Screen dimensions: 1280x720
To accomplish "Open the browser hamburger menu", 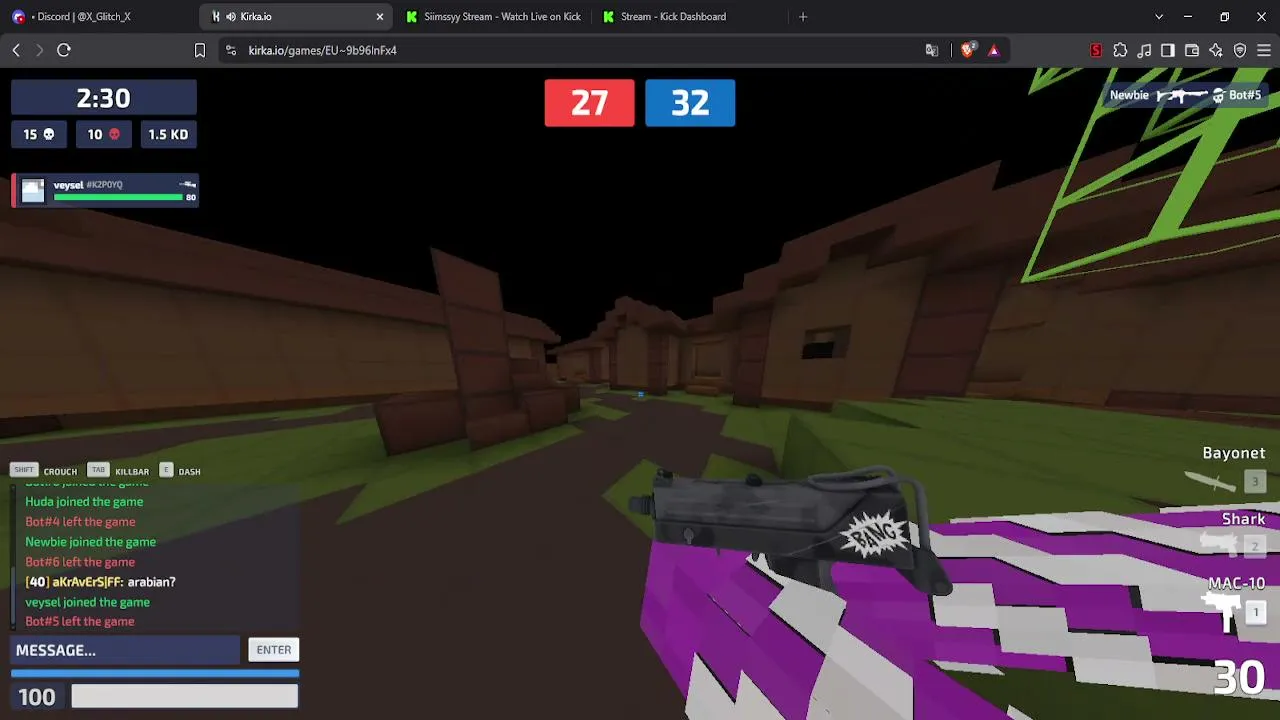I will [x=1264, y=50].
